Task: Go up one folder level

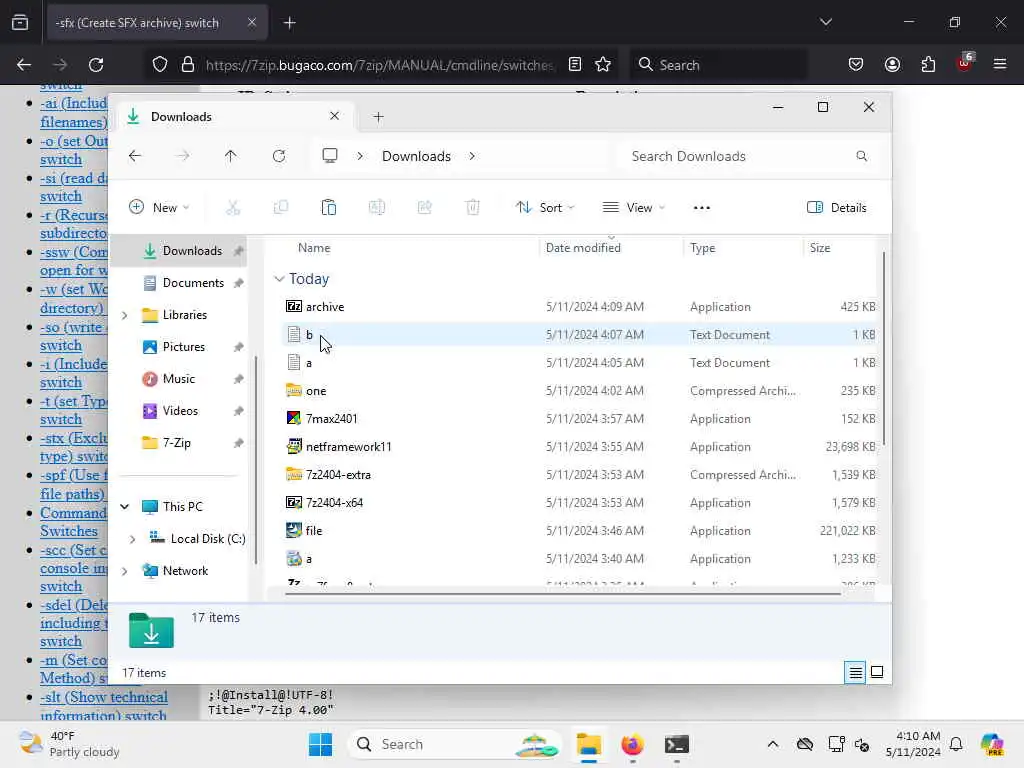Action: pyautogui.click(x=231, y=156)
